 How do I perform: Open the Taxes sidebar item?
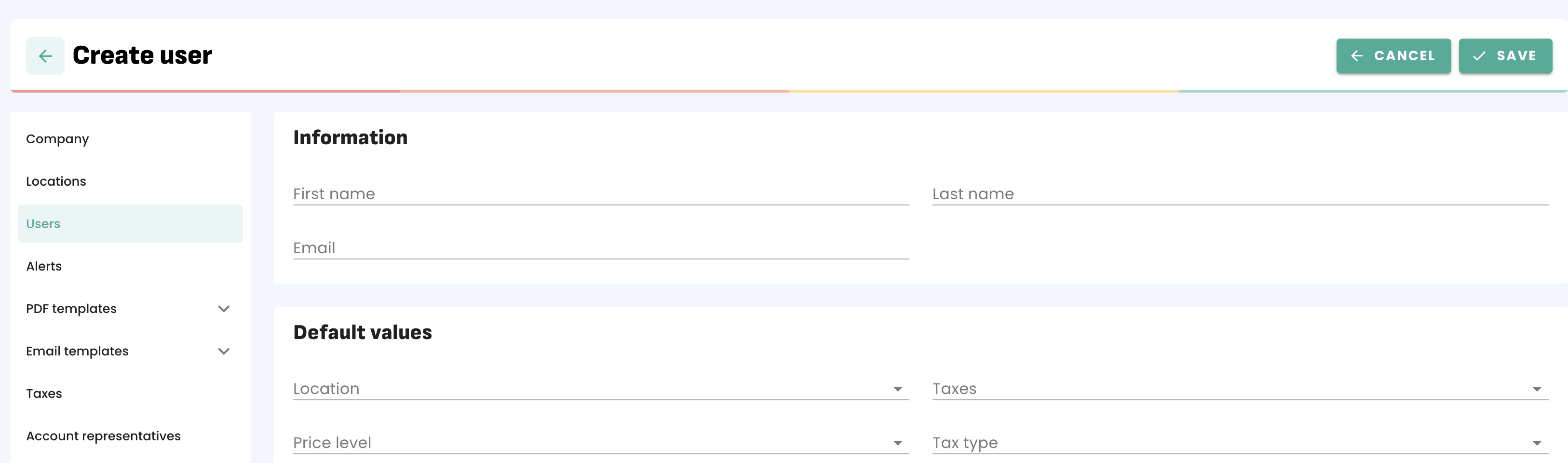pyautogui.click(x=44, y=394)
